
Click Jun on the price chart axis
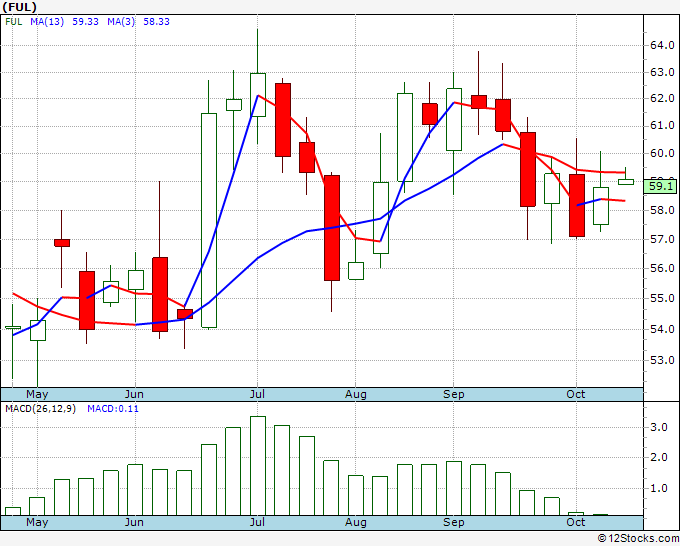[x=134, y=394]
